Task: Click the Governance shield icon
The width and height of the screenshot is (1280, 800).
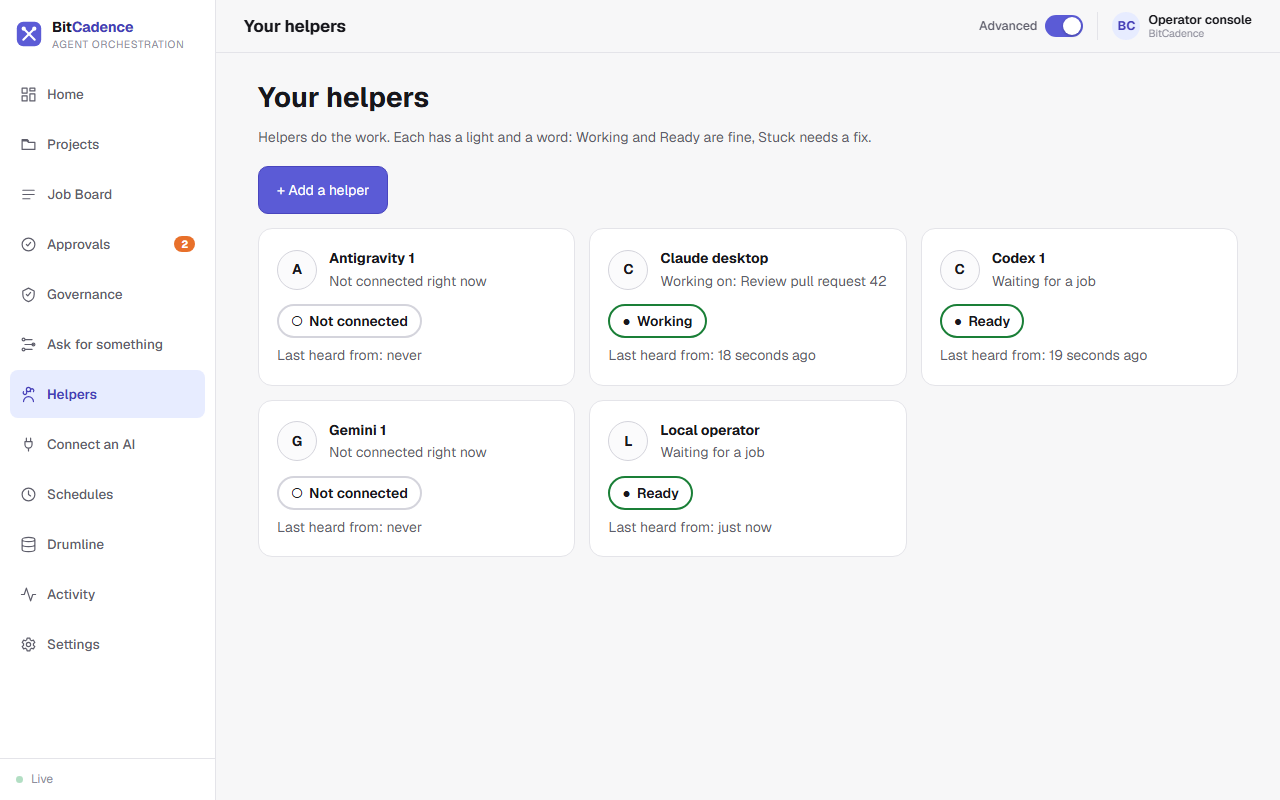Action: [x=28, y=294]
